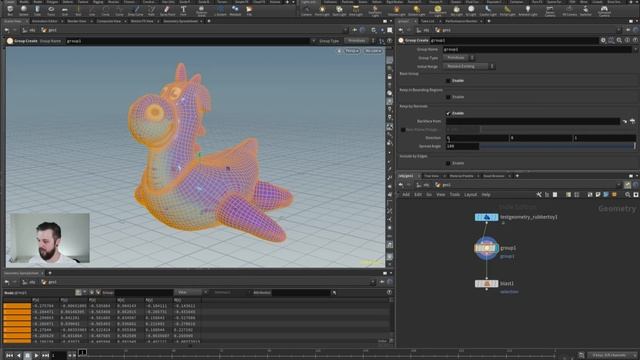640x360 pixels.
Task: Select the Metaball shelf tool
Action: (235, 11)
